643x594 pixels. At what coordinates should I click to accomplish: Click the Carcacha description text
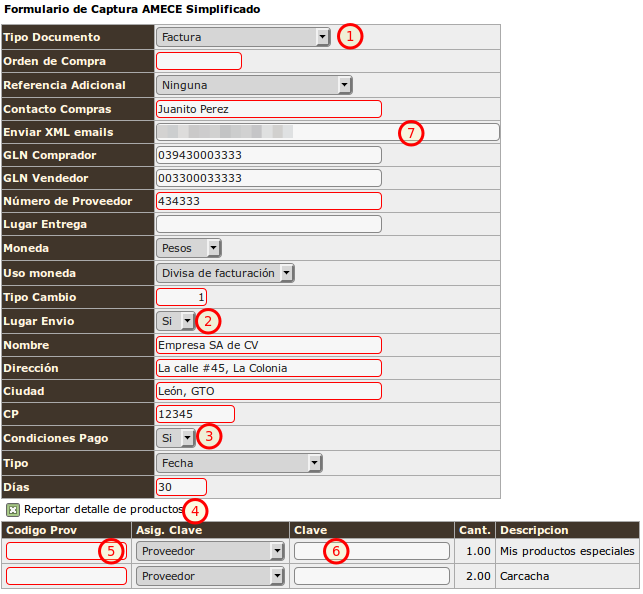pos(524,576)
